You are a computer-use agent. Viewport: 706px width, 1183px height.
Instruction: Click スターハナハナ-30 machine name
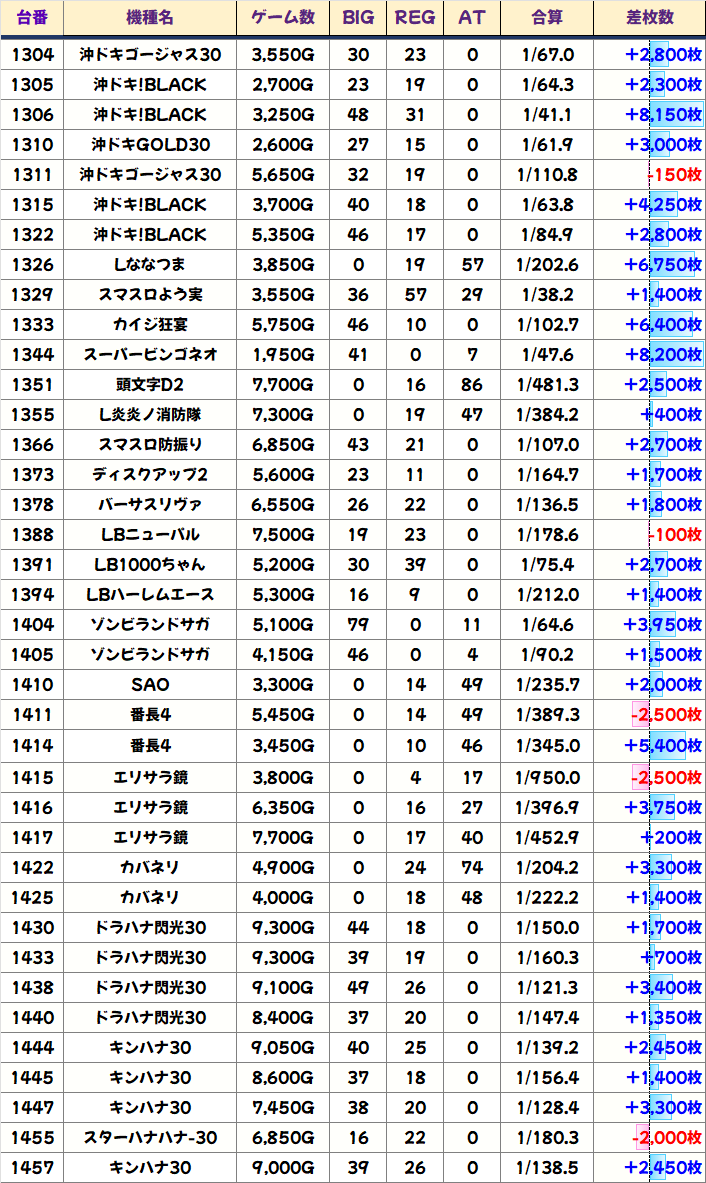pos(150,1138)
